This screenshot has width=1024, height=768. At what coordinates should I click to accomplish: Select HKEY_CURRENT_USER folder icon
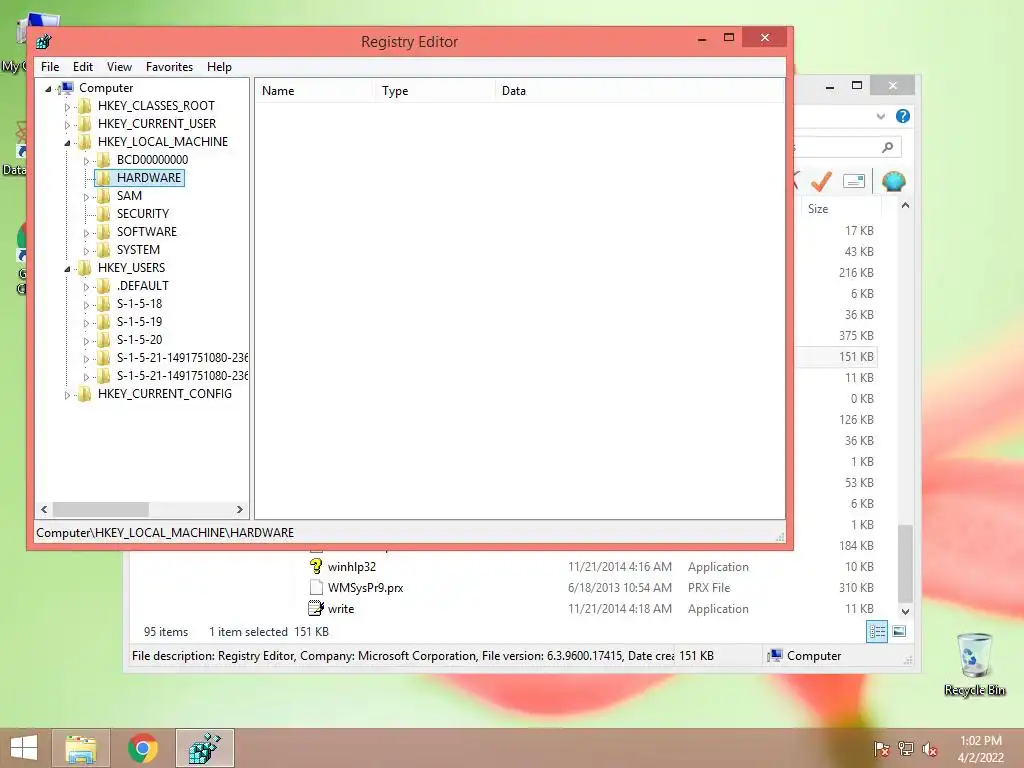[x=85, y=124]
